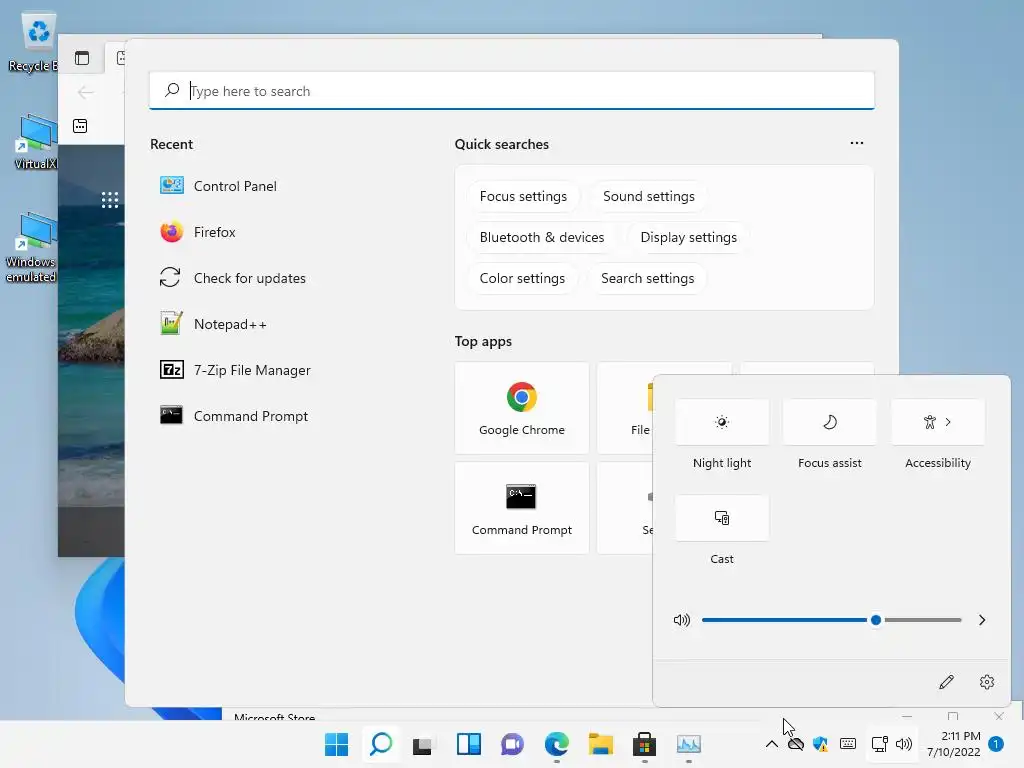Open Control Panel from Recent list
The width and height of the screenshot is (1024, 768).
tap(219, 186)
